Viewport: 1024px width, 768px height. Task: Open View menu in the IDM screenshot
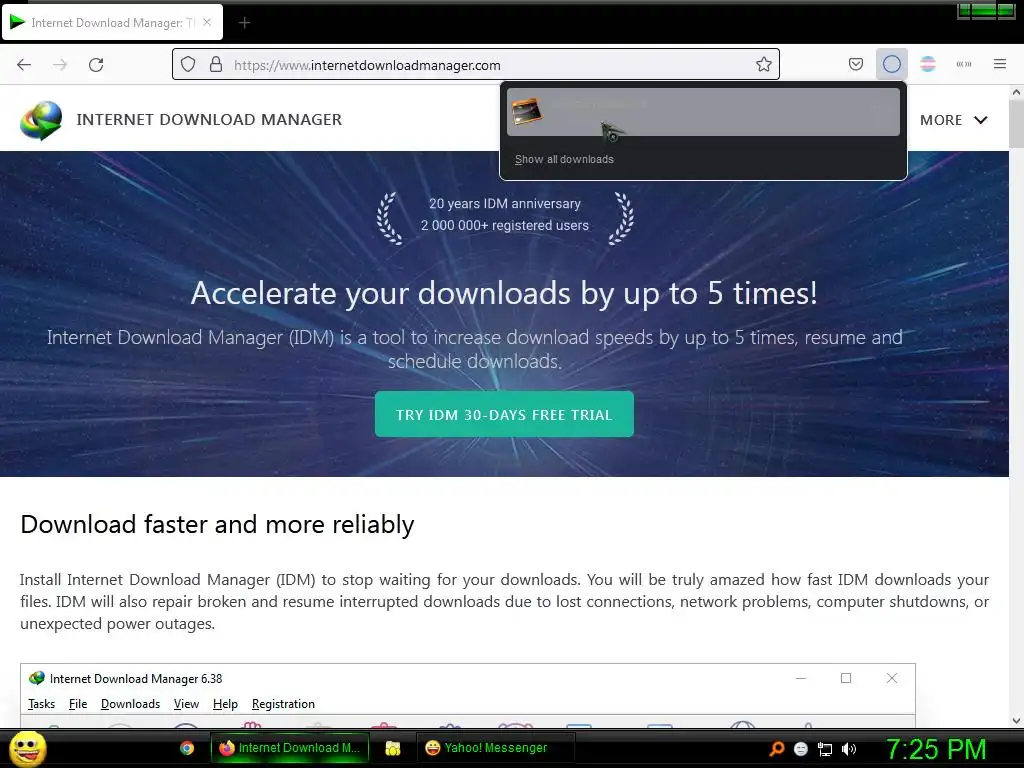[186, 703]
